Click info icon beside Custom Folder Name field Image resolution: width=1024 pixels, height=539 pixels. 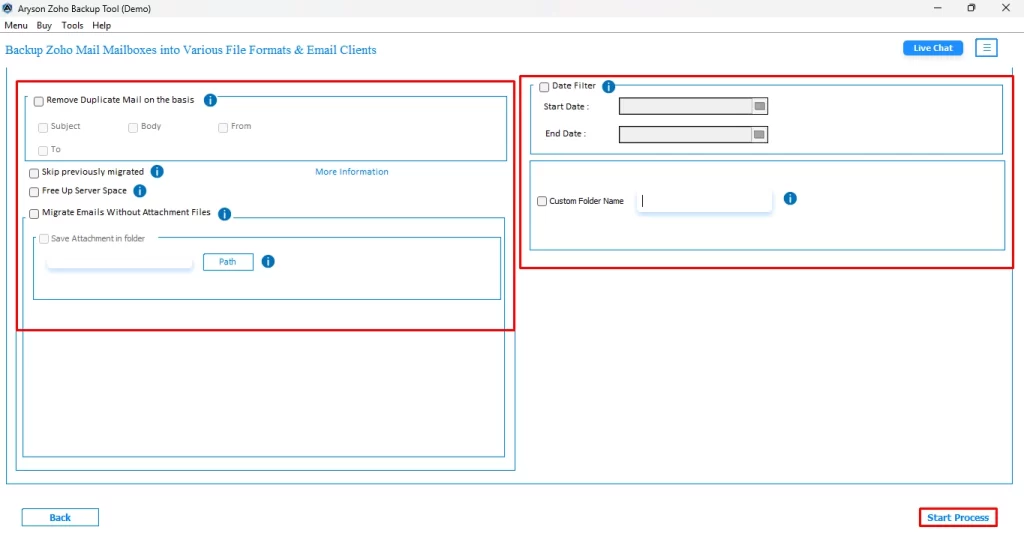point(790,199)
